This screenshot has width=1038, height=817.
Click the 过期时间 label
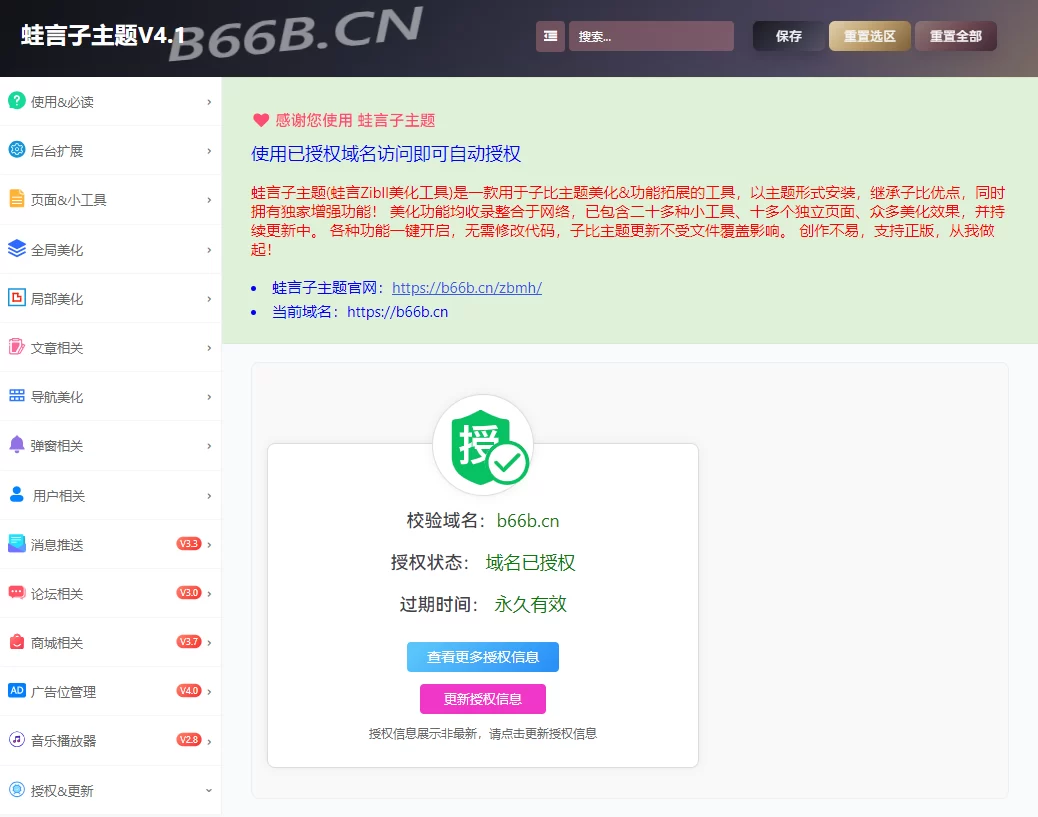[x=440, y=604]
